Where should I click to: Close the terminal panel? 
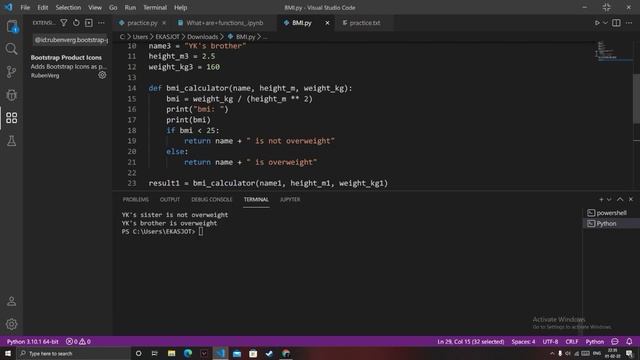(631, 199)
